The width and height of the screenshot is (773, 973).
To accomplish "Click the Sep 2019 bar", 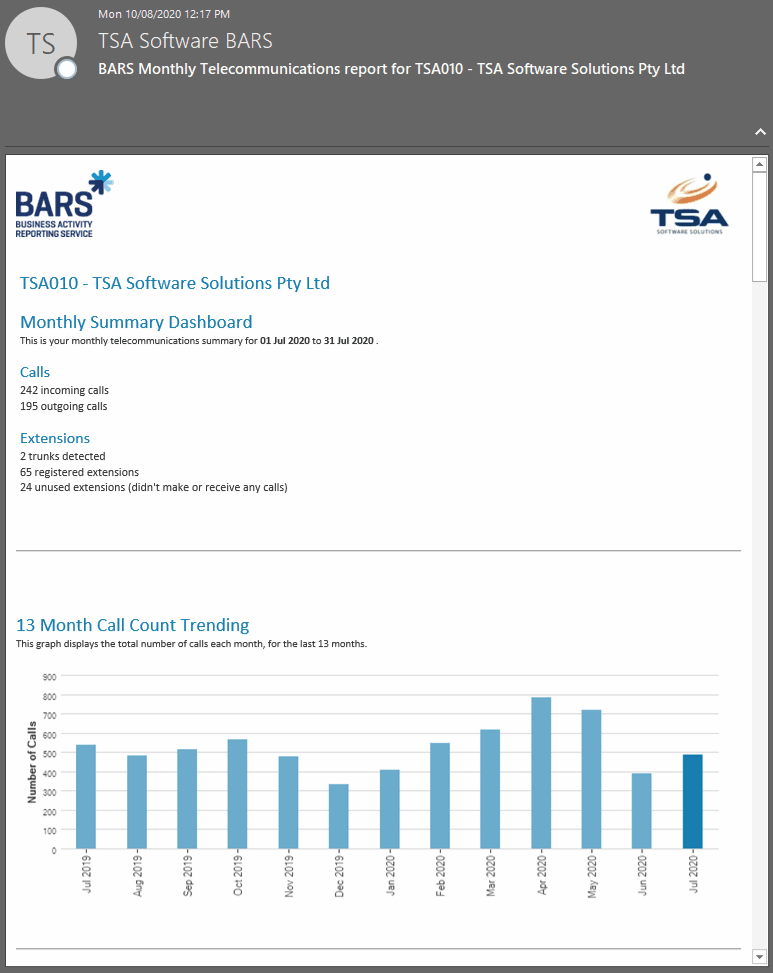I will tap(187, 799).
